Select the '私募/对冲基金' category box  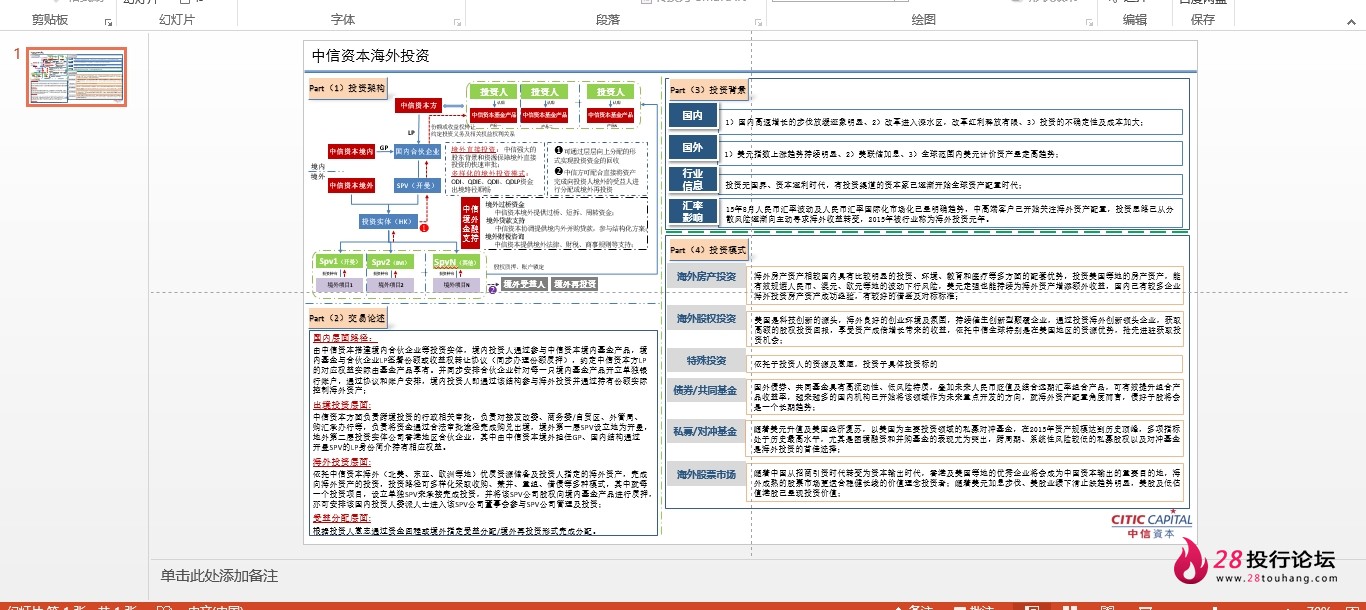[706, 431]
